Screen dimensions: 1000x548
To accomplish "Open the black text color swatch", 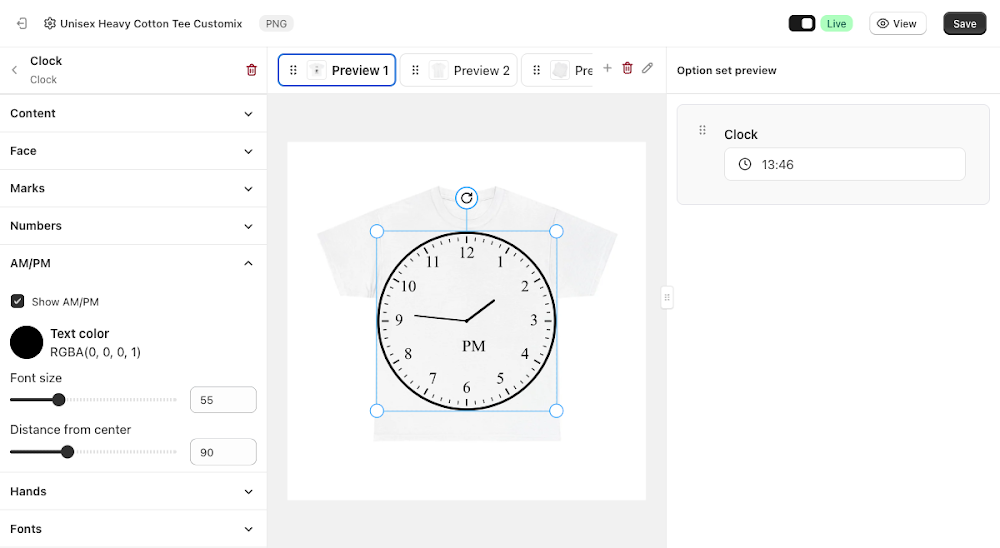I will (x=26, y=342).
